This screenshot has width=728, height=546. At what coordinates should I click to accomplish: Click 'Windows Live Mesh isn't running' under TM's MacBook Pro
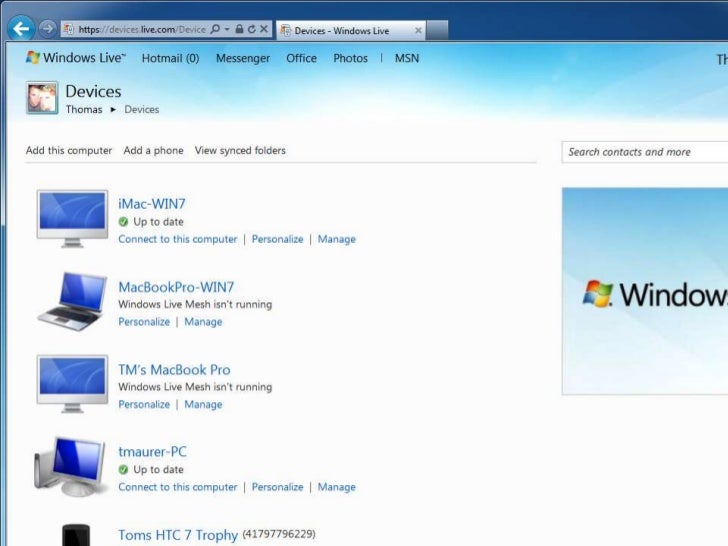tap(195, 387)
